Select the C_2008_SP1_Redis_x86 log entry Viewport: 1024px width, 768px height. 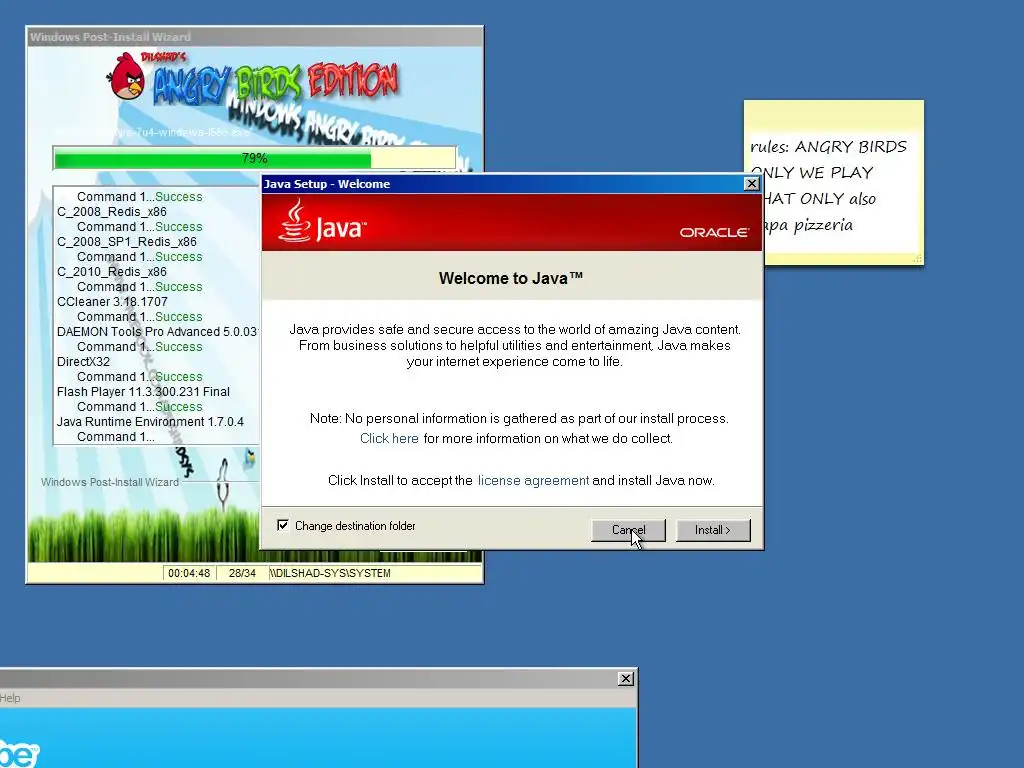click(x=127, y=242)
